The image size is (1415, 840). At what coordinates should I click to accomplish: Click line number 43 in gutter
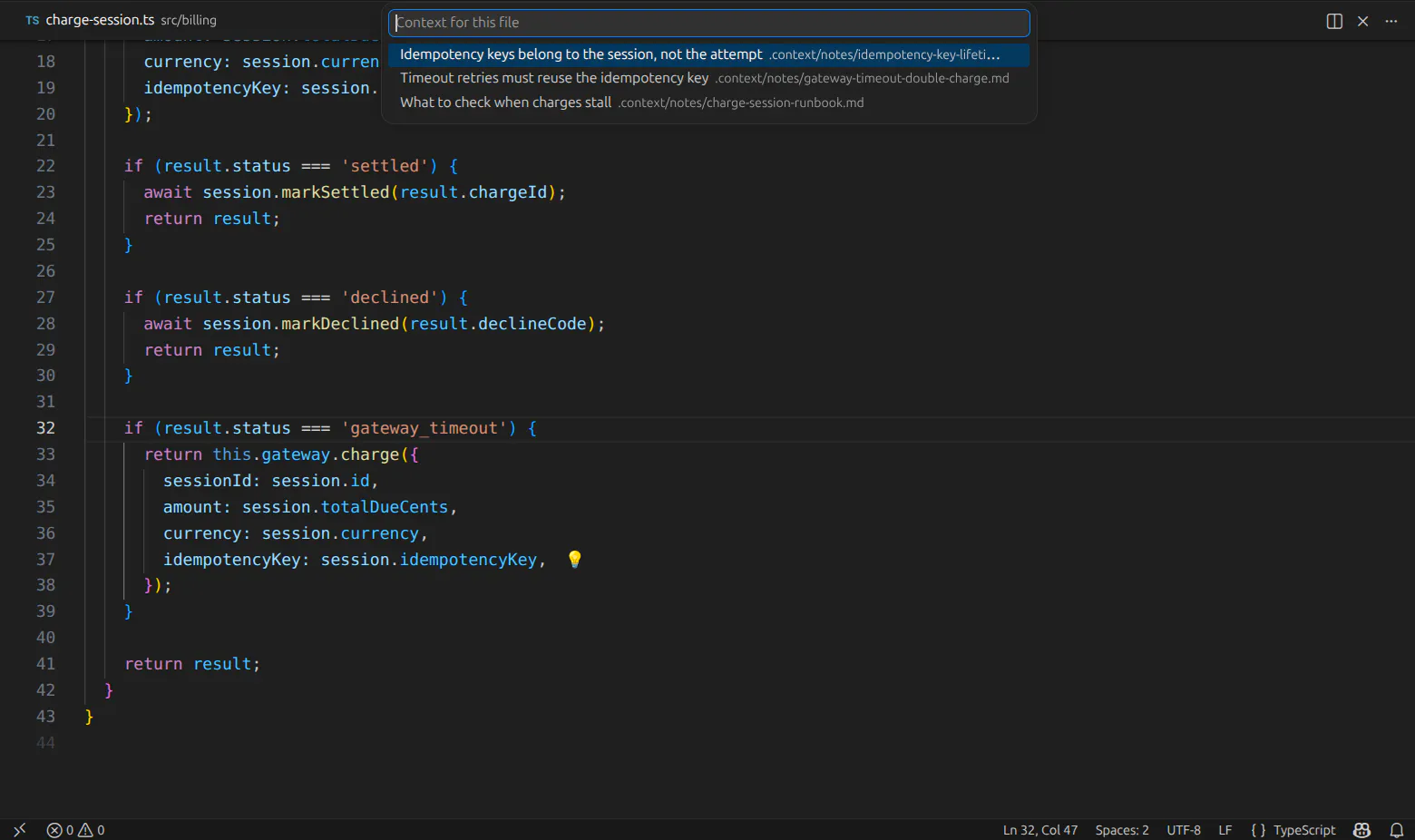click(45, 717)
